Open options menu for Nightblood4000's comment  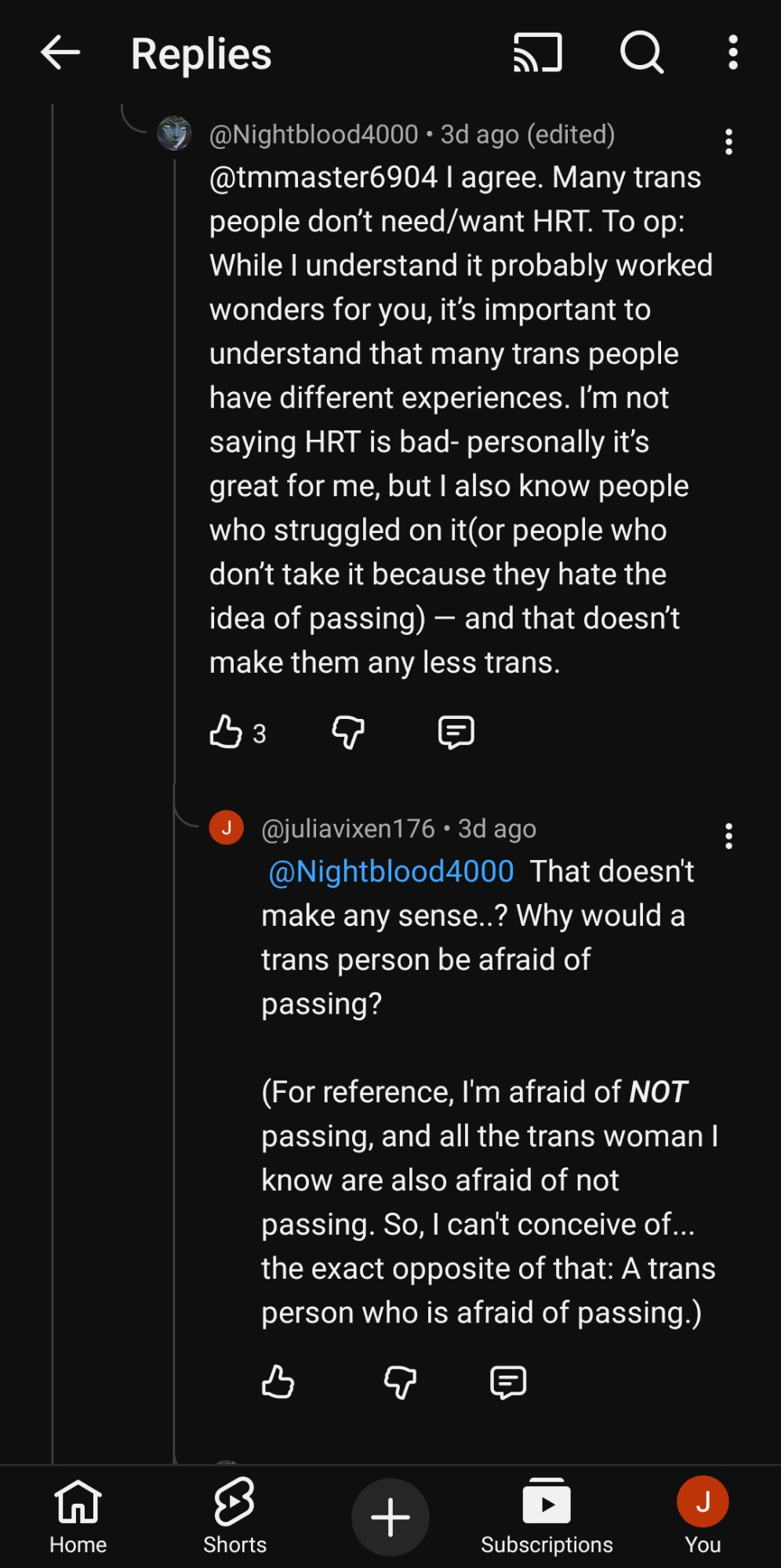pos(728,142)
